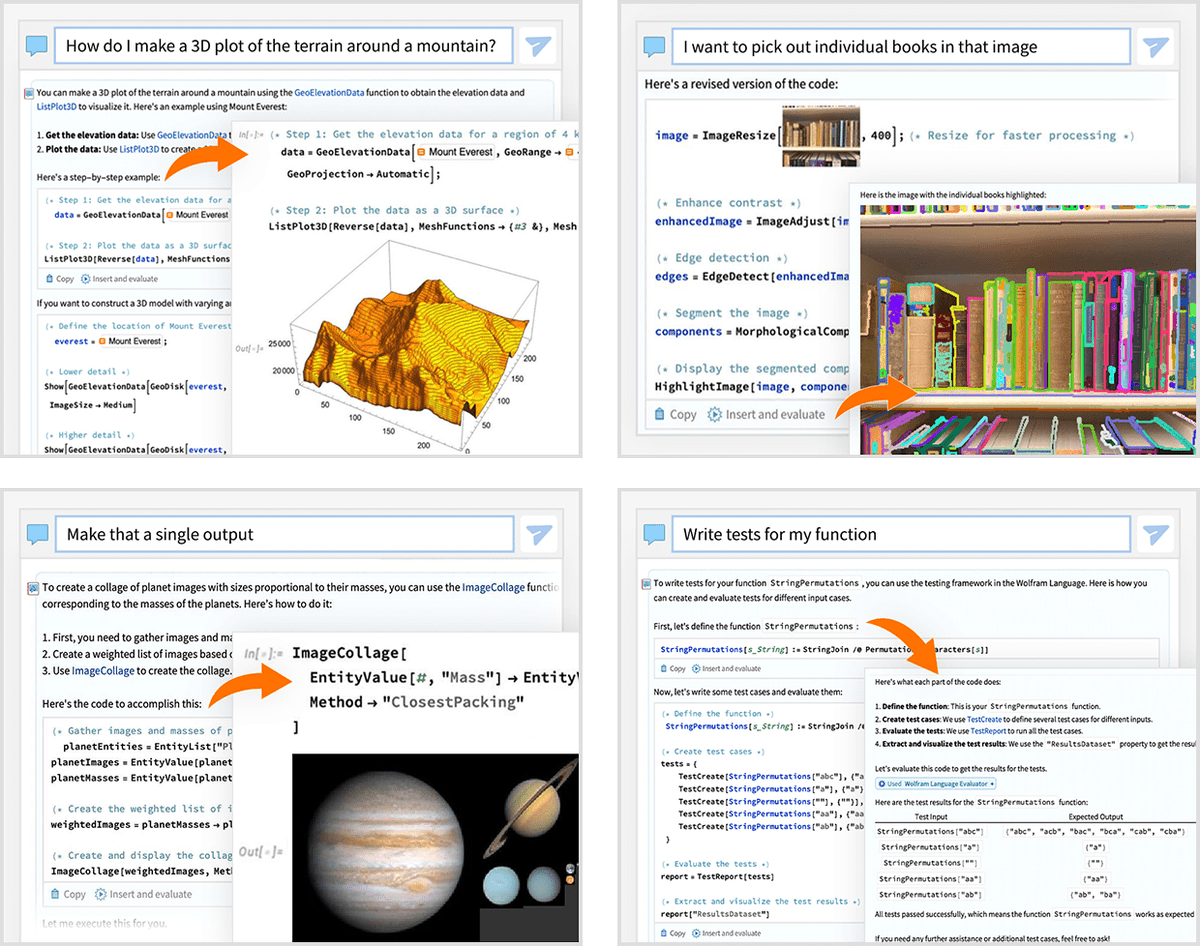Open the TestReport documentation link
The image size is (1200, 946).
pos(988,731)
